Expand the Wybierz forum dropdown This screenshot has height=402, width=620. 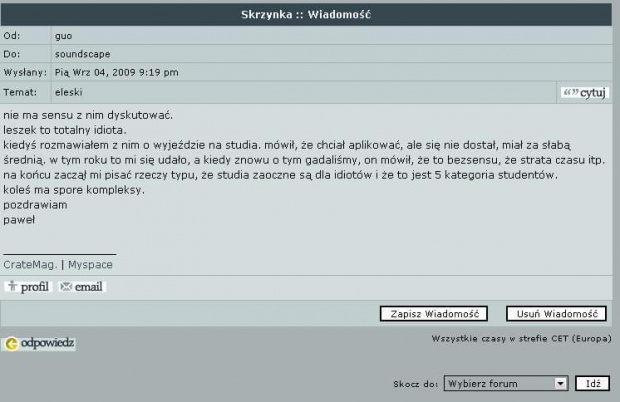(x=506, y=383)
